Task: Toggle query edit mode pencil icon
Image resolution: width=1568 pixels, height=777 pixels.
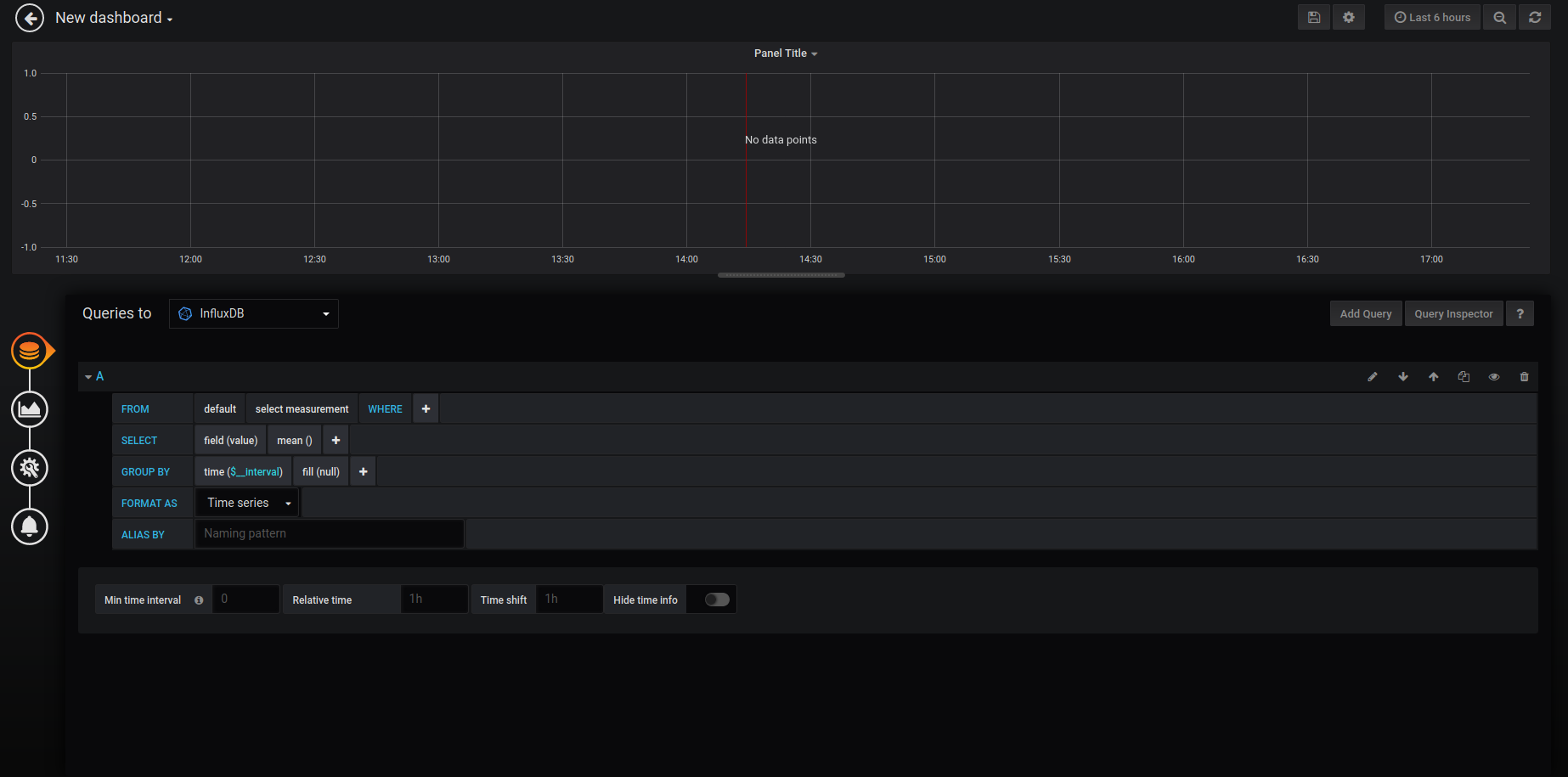Action: coord(1372,377)
